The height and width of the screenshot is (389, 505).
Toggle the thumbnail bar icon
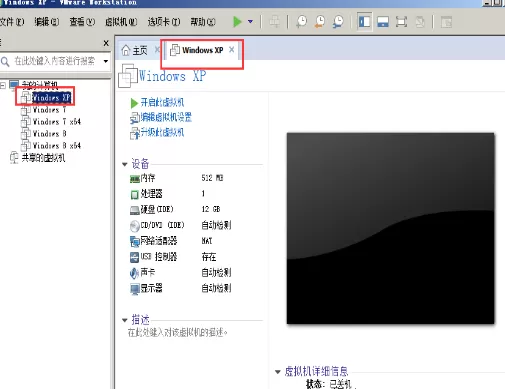pyautogui.click(x=383, y=22)
